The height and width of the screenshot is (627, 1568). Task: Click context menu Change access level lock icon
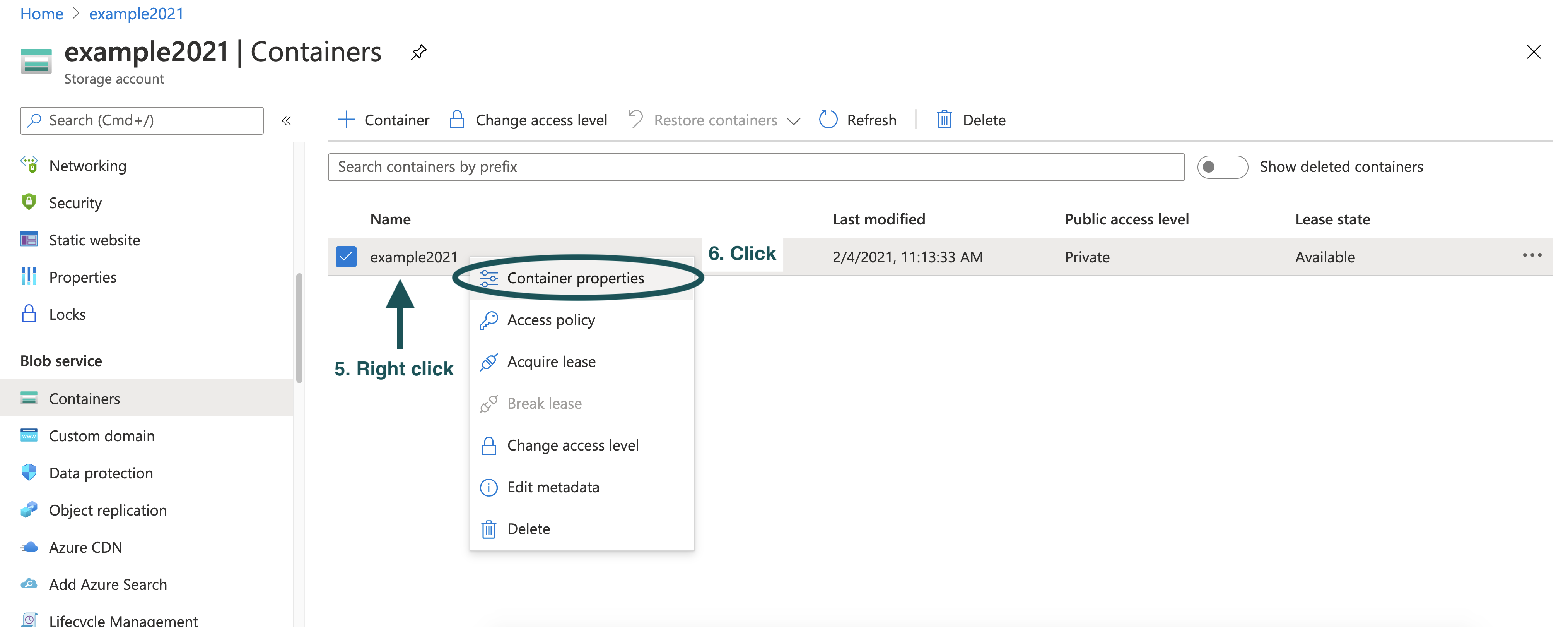tap(488, 445)
